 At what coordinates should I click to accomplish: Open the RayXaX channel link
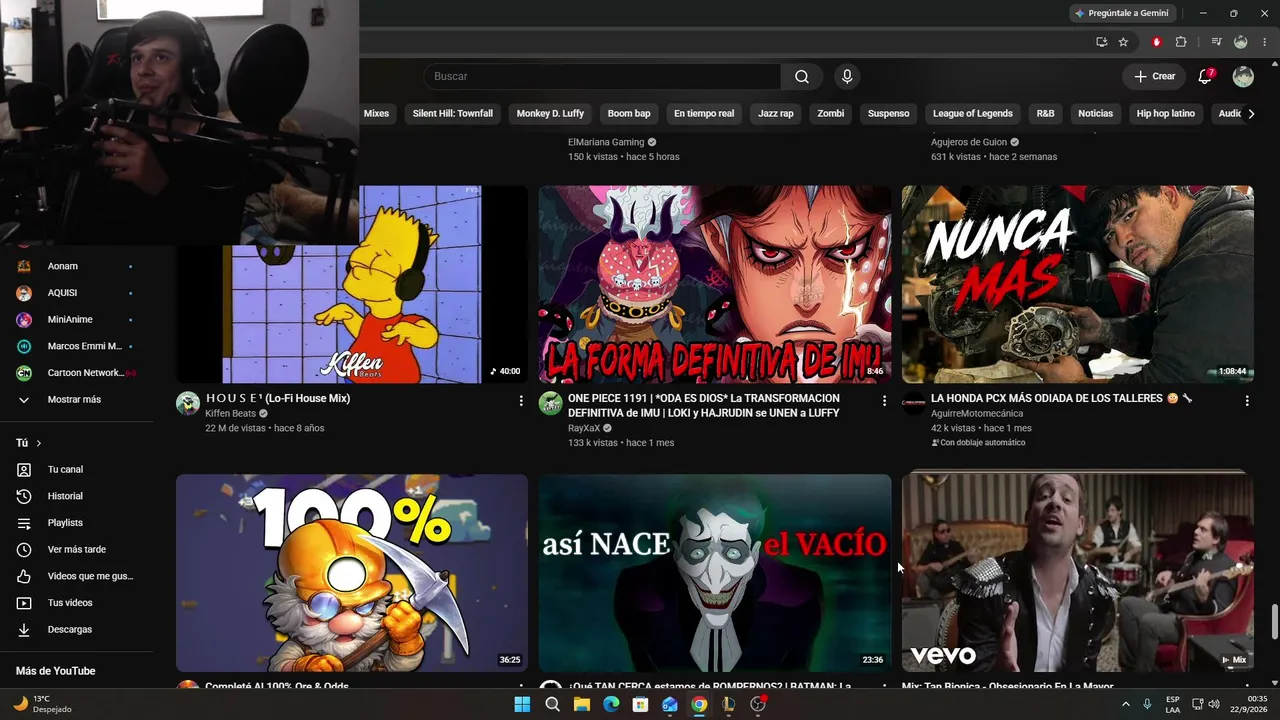coord(583,428)
